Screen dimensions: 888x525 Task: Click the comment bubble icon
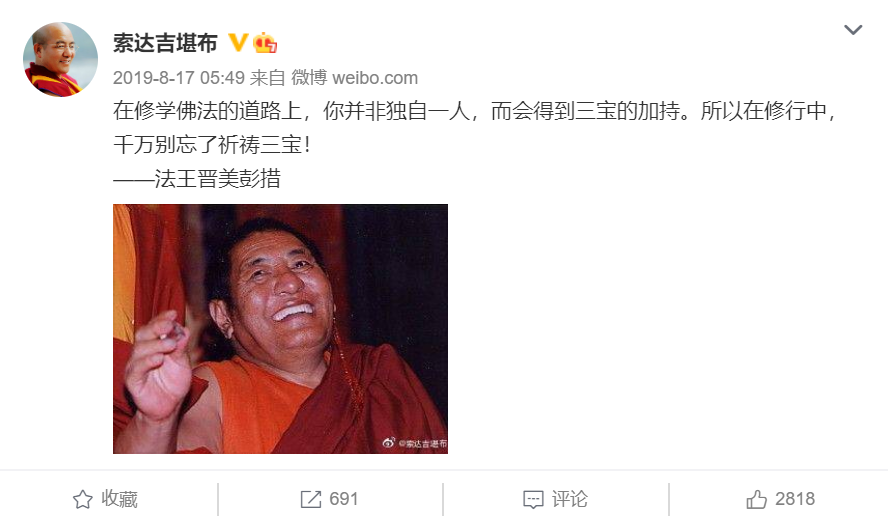point(533,499)
